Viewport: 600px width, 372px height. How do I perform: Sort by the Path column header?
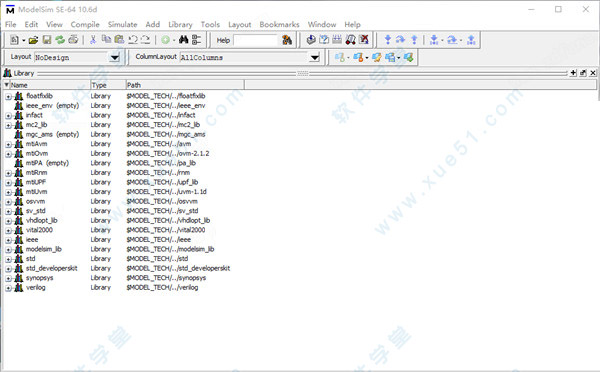coord(185,85)
